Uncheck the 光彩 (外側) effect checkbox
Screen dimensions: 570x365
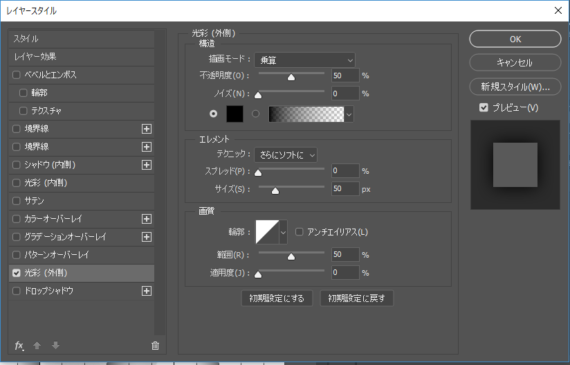[16, 273]
